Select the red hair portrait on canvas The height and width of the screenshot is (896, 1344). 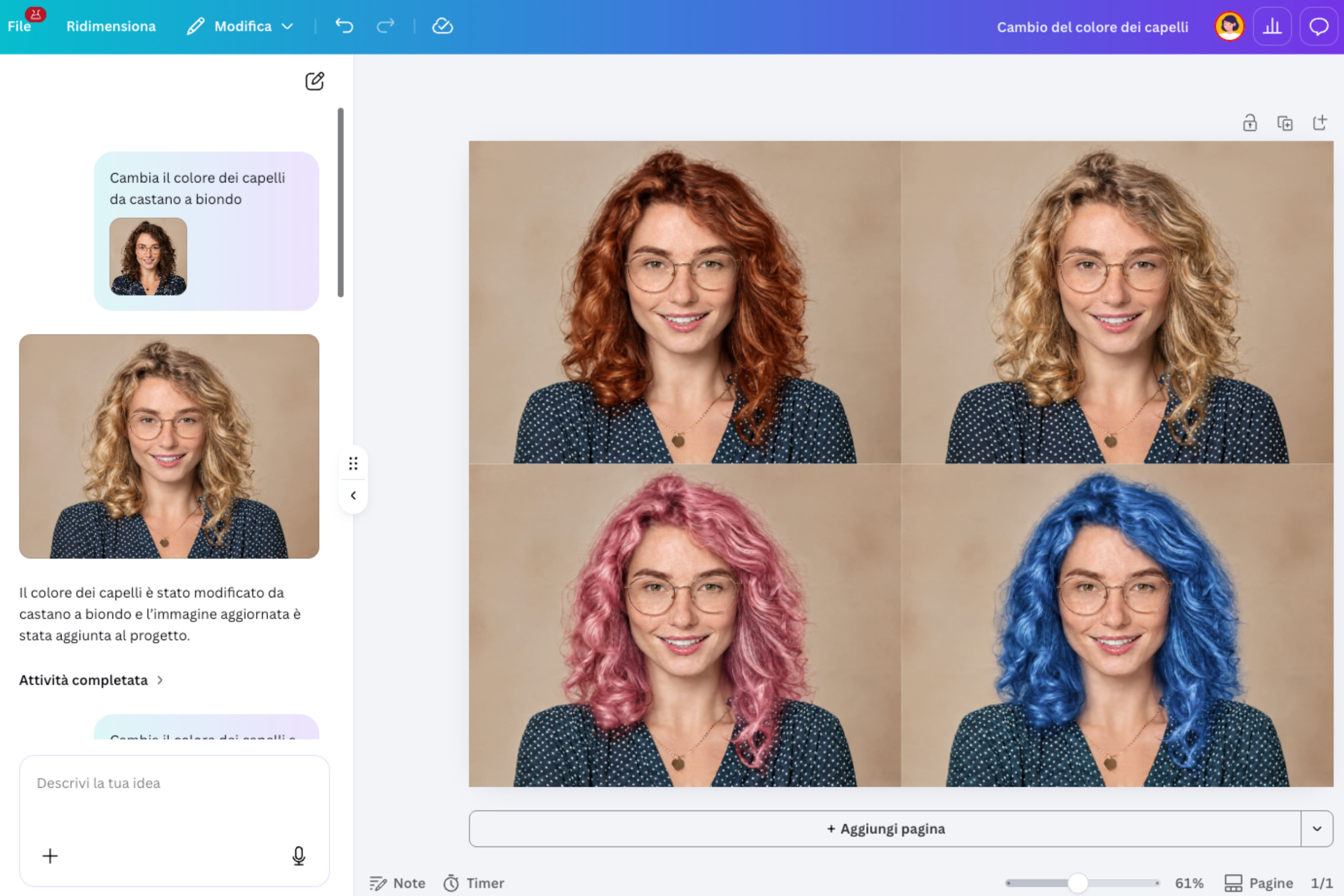(685, 302)
